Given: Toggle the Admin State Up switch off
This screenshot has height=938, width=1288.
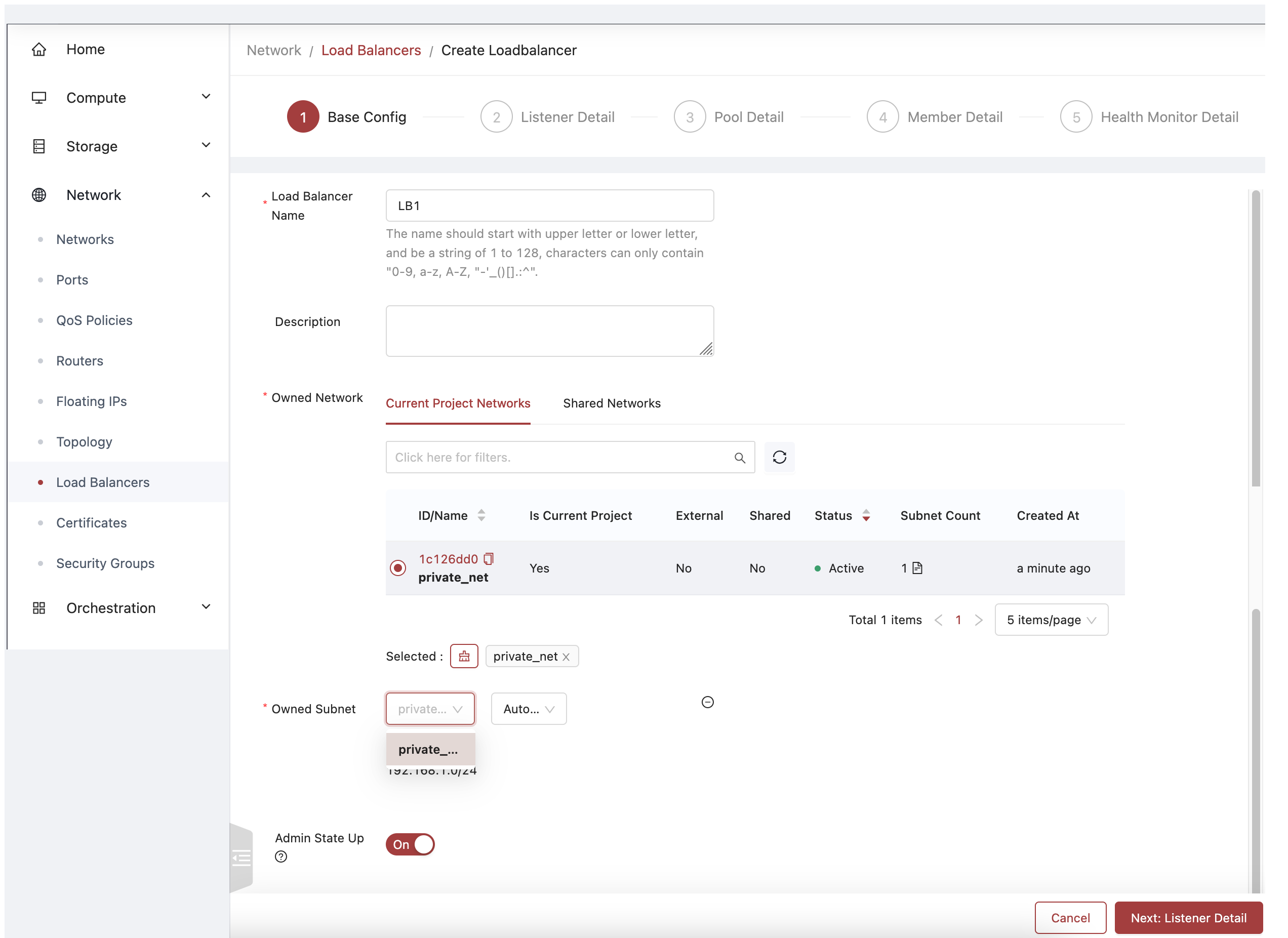Looking at the screenshot, I should click(x=411, y=844).
